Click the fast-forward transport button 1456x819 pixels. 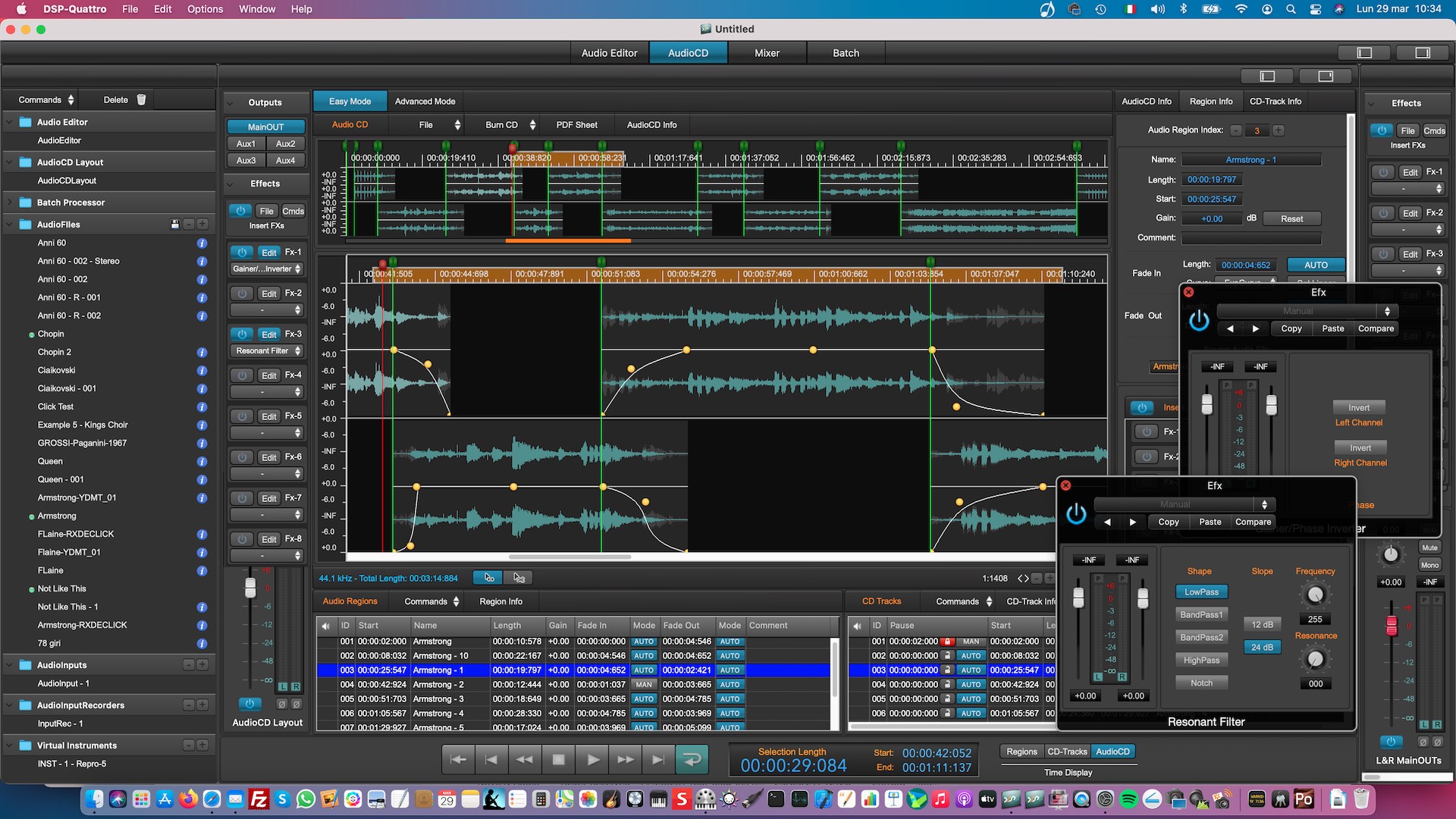click(626, 759)
